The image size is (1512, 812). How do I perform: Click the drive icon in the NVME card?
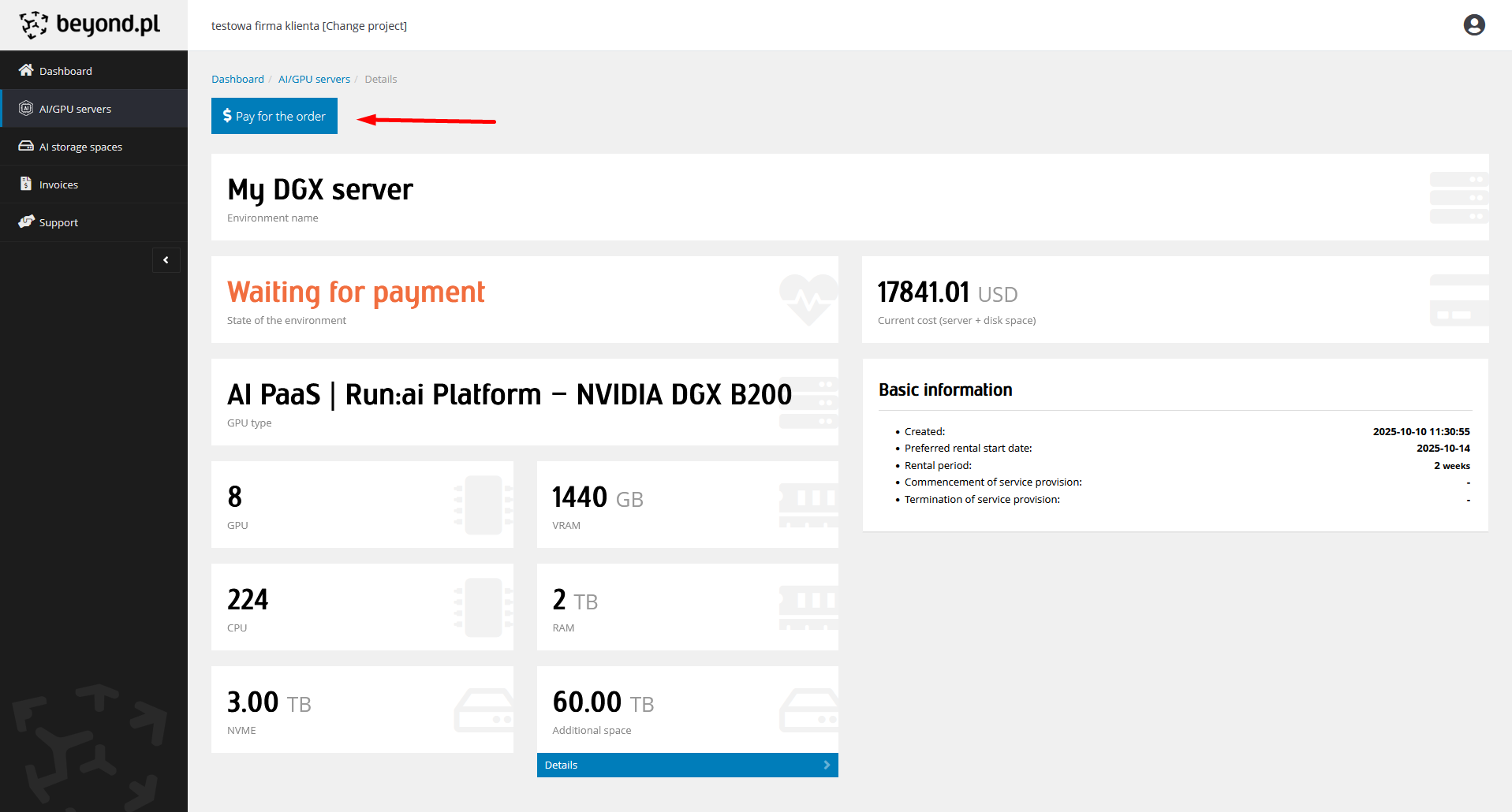coord(483,710)
